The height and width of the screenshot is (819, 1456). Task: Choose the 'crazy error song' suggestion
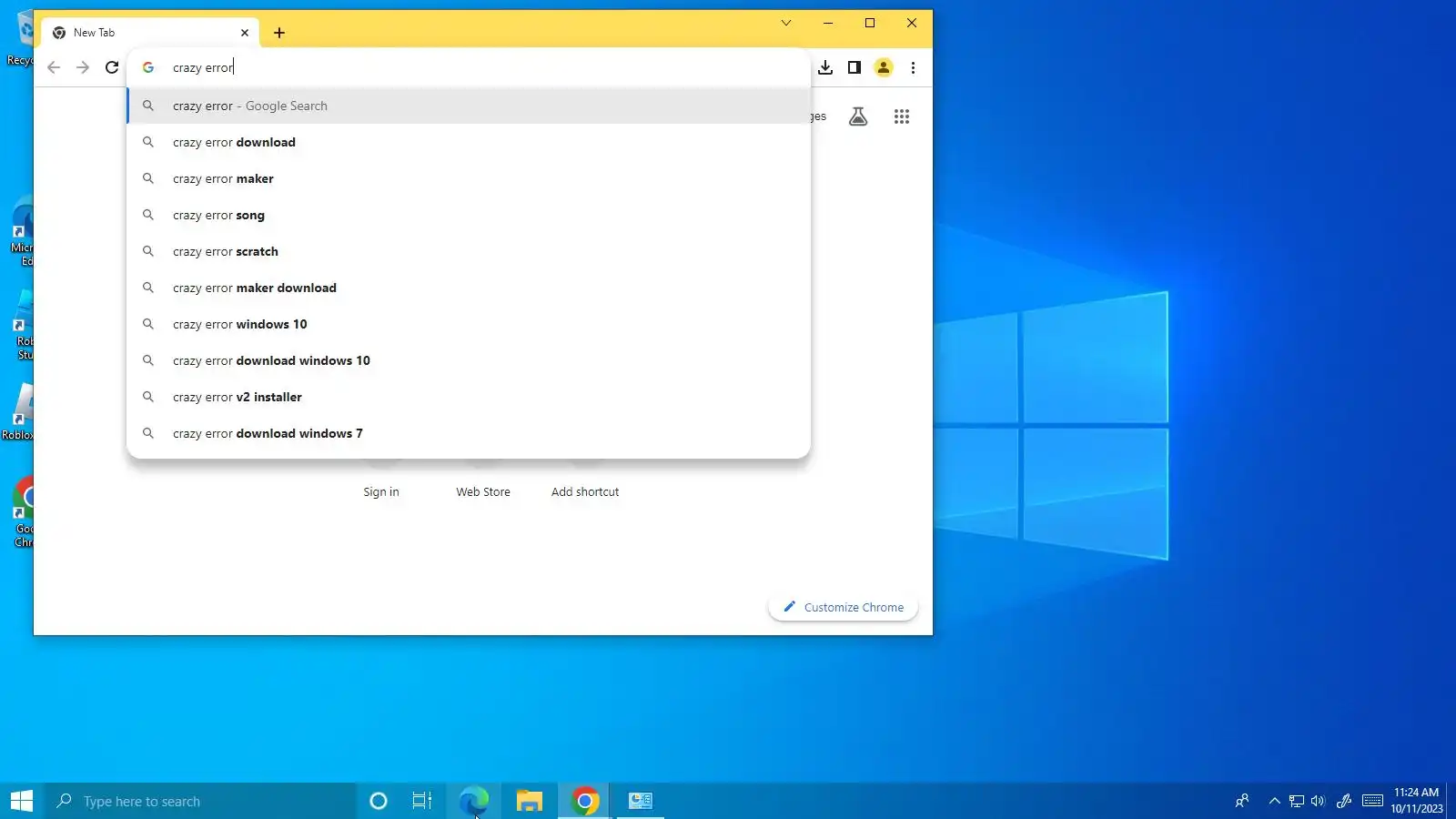pyautogui.click(x=469, y=215)
